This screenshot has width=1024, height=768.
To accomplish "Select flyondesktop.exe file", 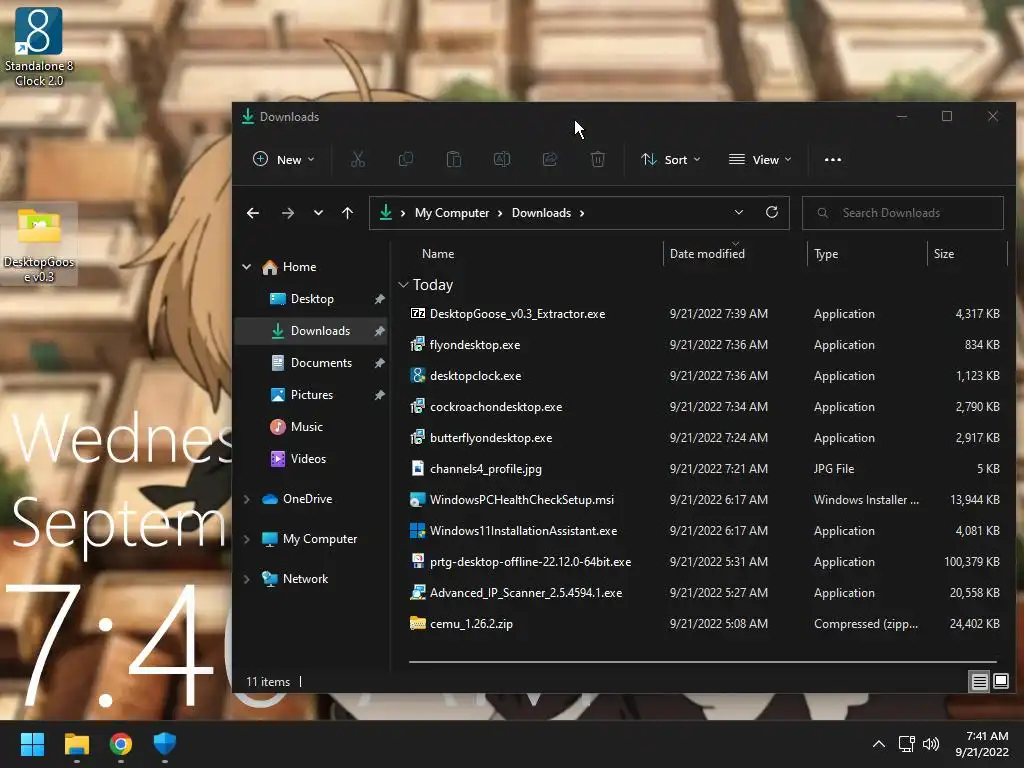I will 703,345.
